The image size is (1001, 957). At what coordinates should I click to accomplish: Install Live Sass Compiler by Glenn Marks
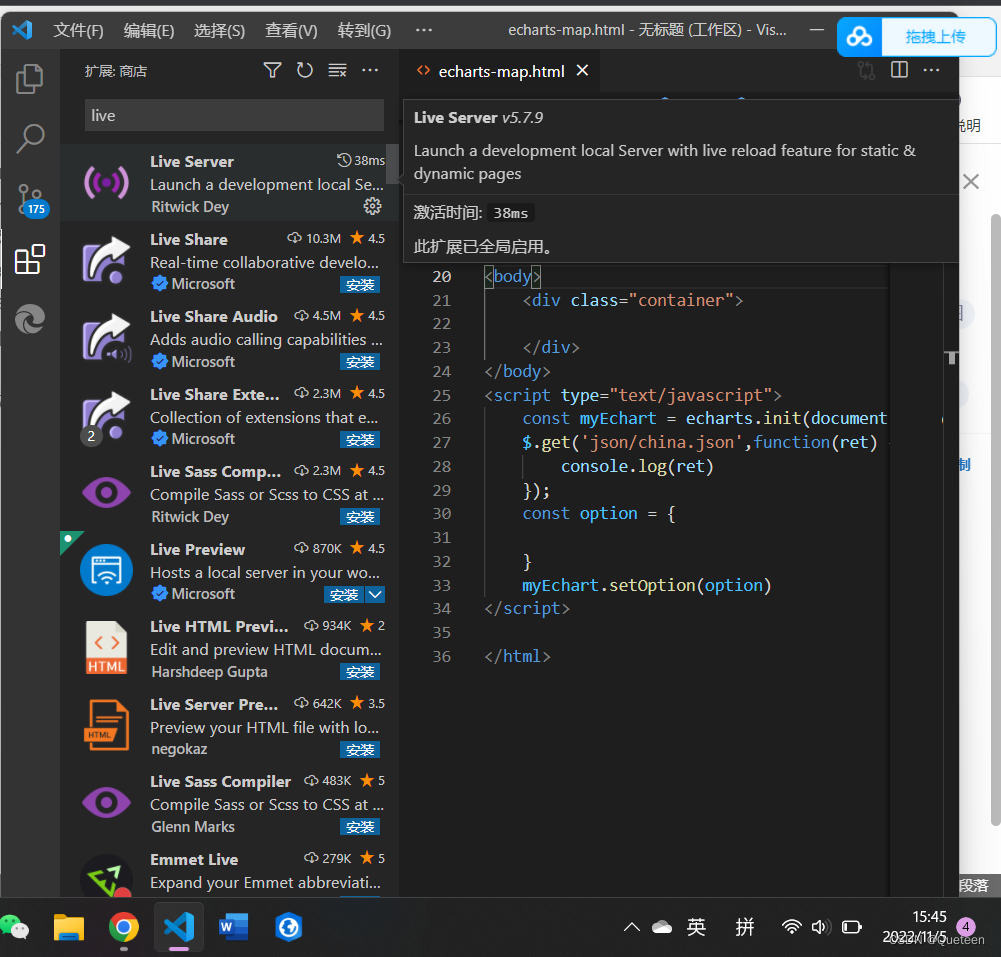(360, 827)
